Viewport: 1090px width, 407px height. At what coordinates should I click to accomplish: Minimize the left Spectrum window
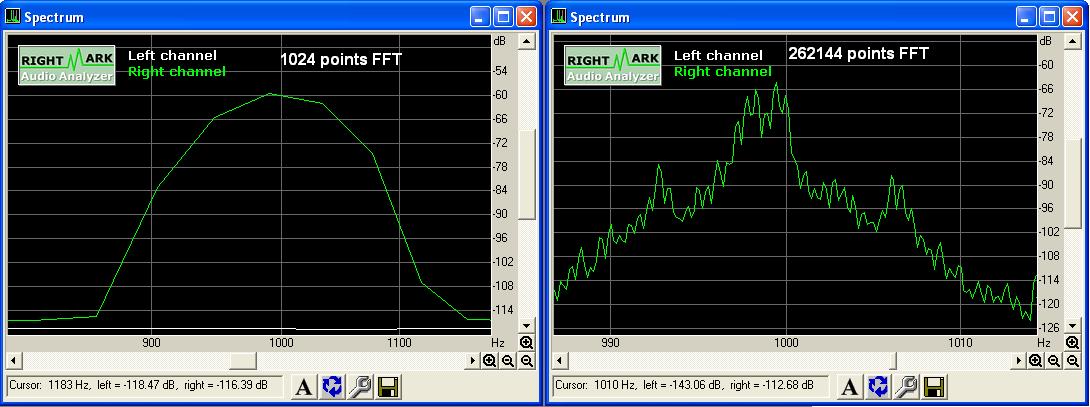coord(480,17)
